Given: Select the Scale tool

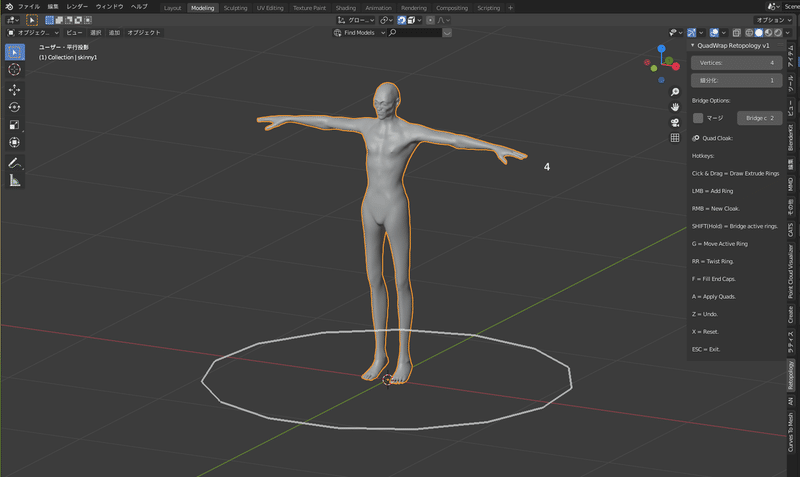Looking at the screenshot, I should [14, 125].
